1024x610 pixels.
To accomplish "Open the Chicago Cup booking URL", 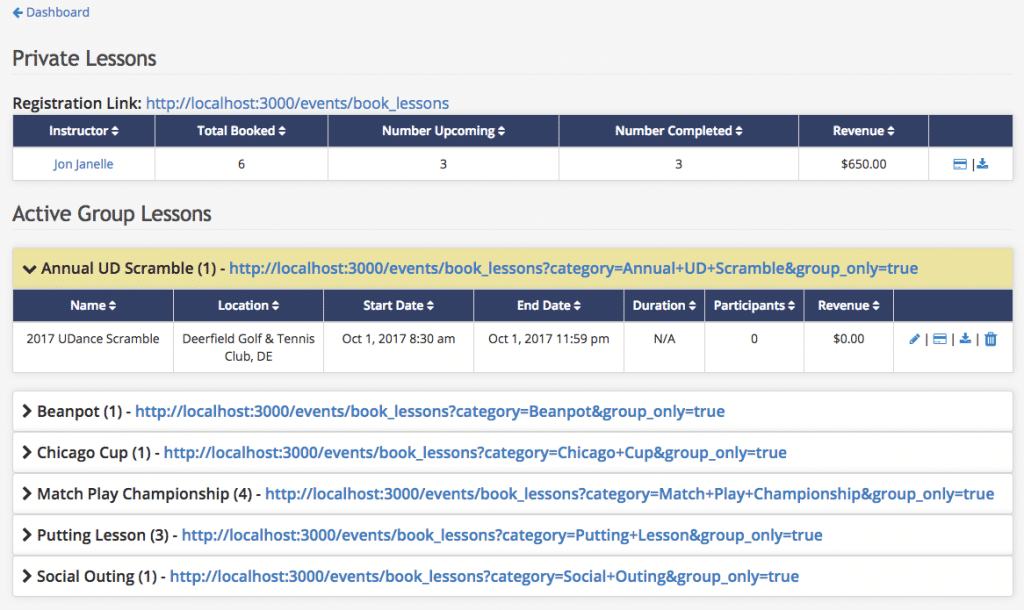I will tap(475, 453).
